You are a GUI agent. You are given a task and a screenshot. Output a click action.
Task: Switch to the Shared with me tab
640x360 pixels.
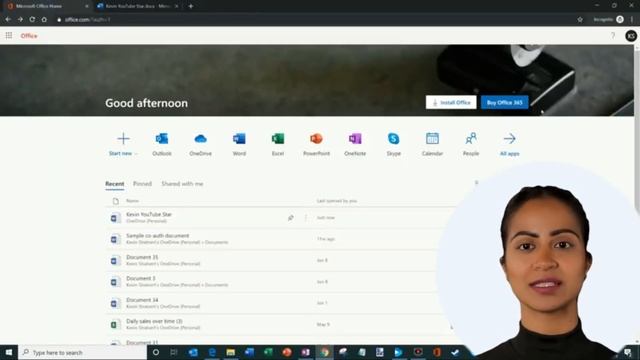pyautogui.click(x=182, y=184)
